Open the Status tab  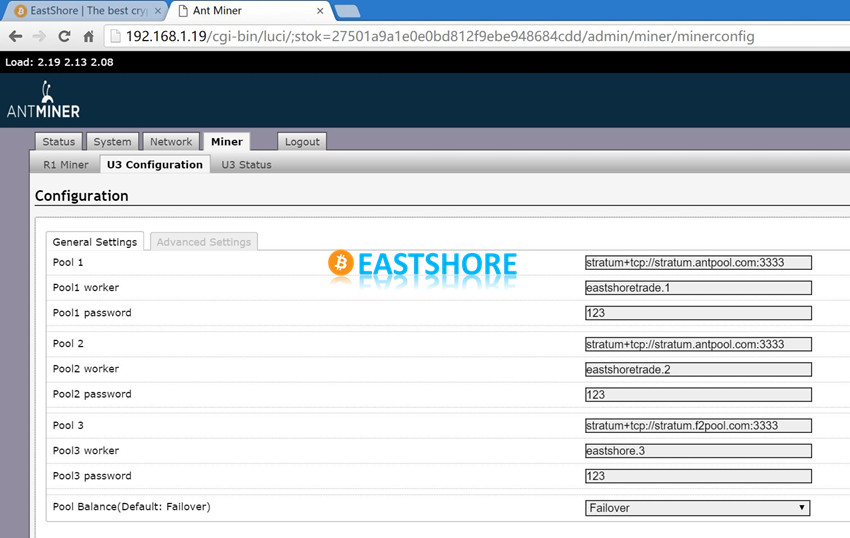click(x=59, y=142)
